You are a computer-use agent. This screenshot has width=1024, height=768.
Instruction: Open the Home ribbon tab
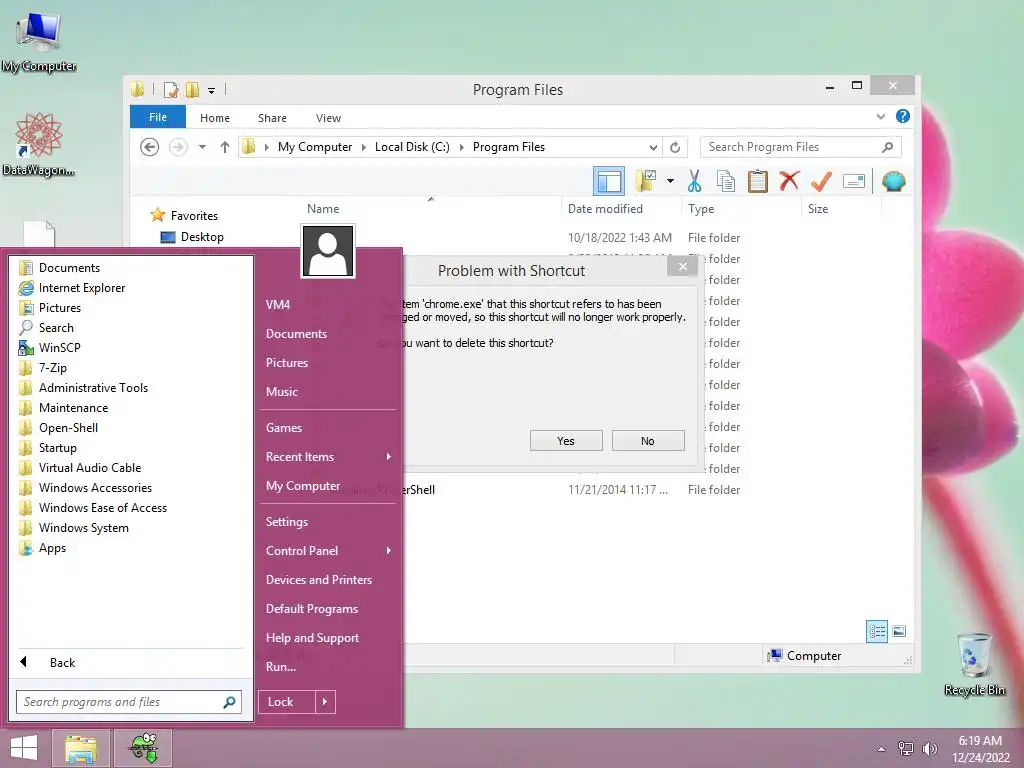click(x=215, y=118)
